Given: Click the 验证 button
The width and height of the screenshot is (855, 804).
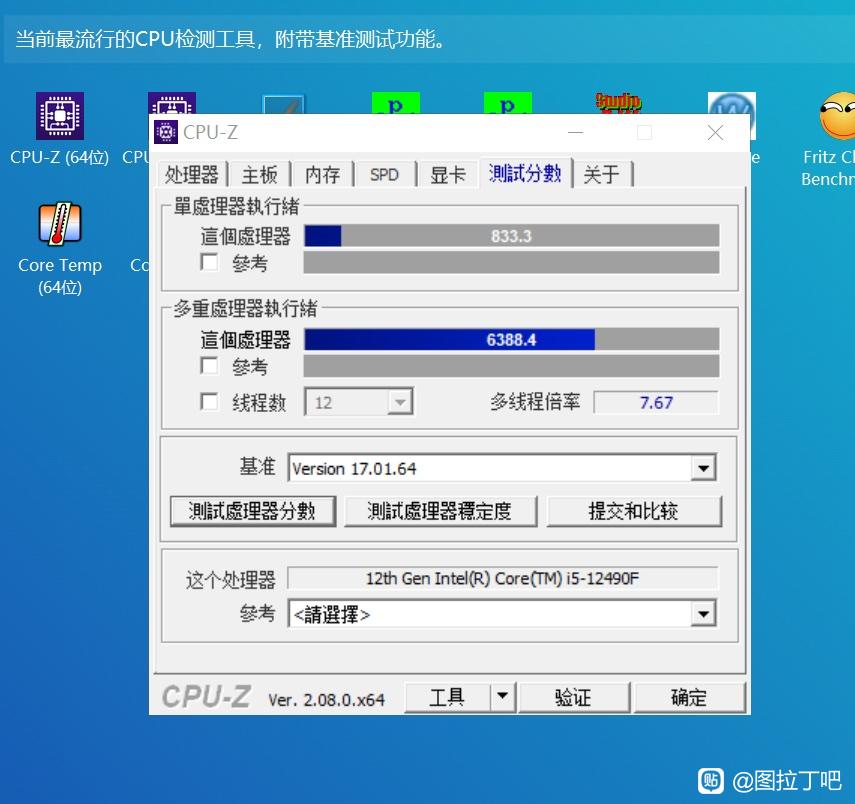Looking at the screenshot, I should coord(574,697).
